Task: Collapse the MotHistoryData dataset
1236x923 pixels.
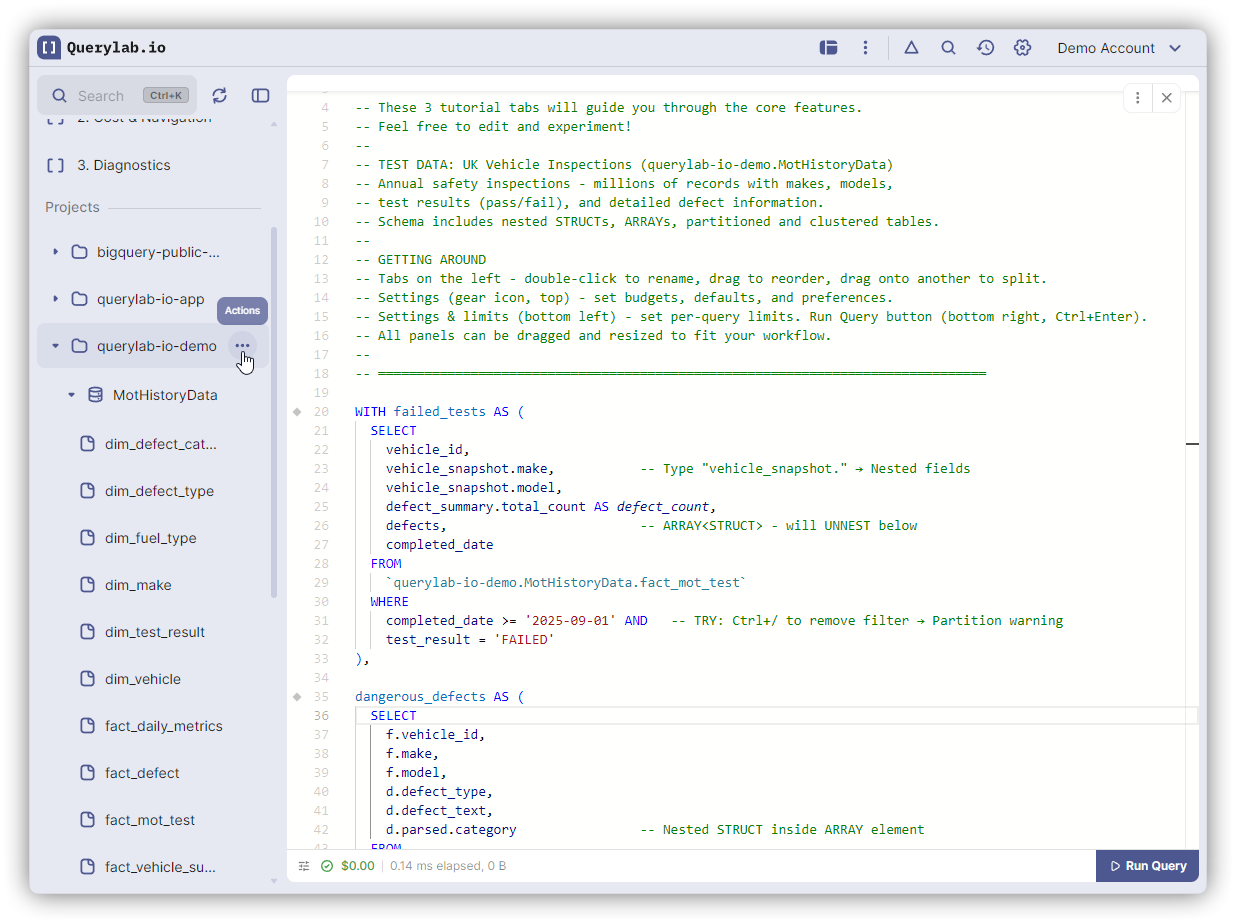Action: (x=71, y=395)
